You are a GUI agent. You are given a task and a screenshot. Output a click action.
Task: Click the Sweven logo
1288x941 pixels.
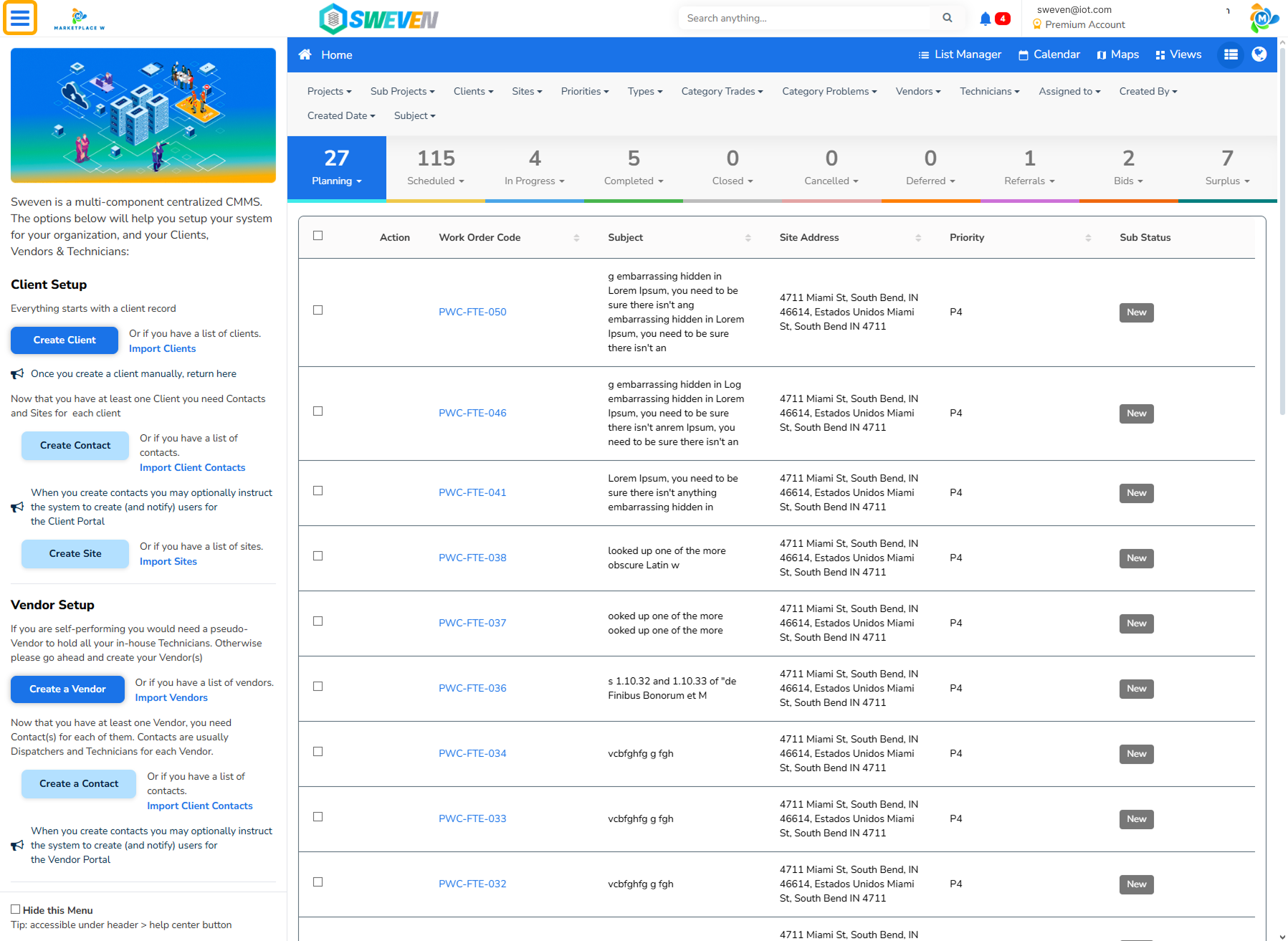click(378, 19)
